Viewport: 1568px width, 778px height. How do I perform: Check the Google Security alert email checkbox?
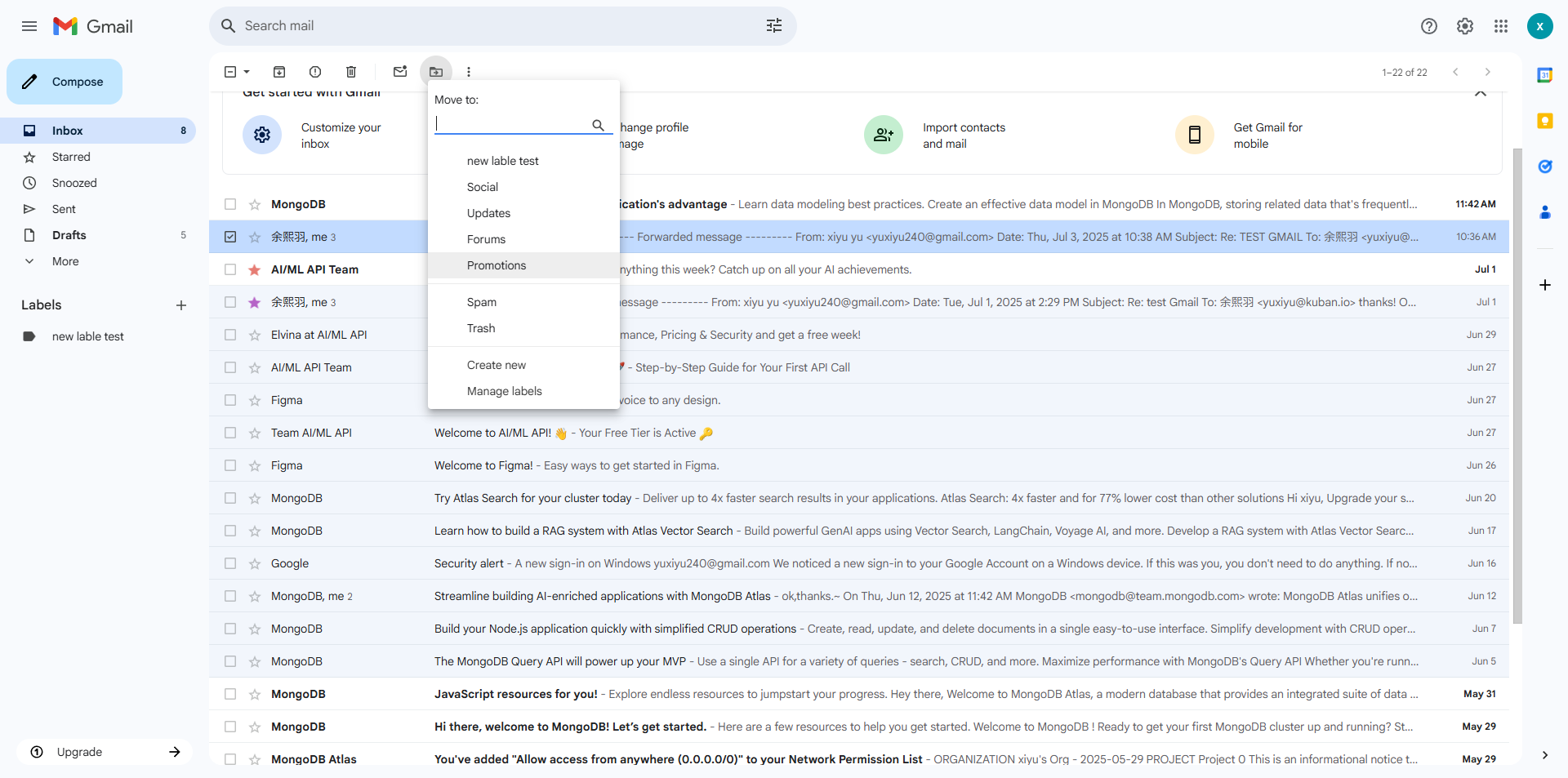(230, 563)
